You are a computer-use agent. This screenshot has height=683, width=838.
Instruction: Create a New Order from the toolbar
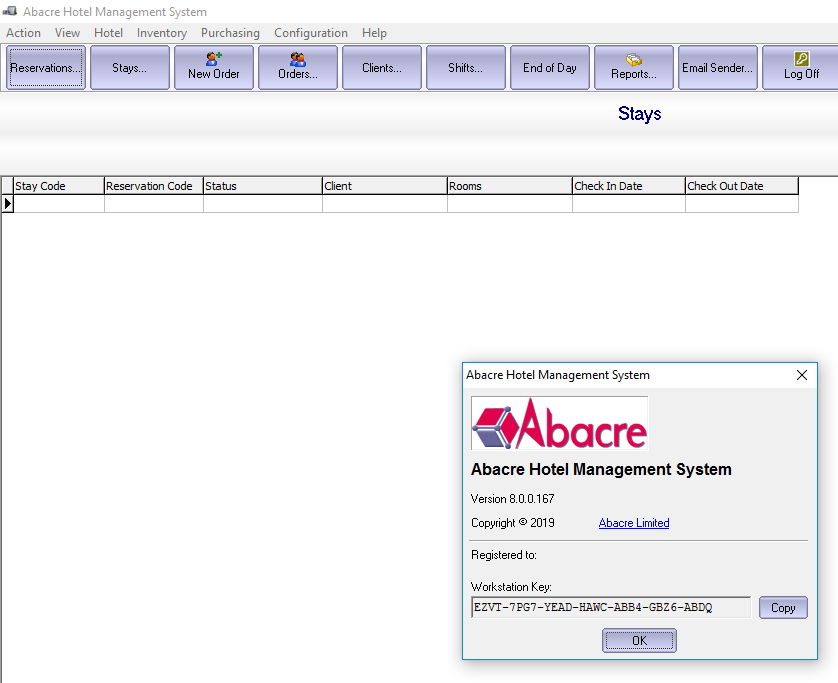(x=213, y=67)
